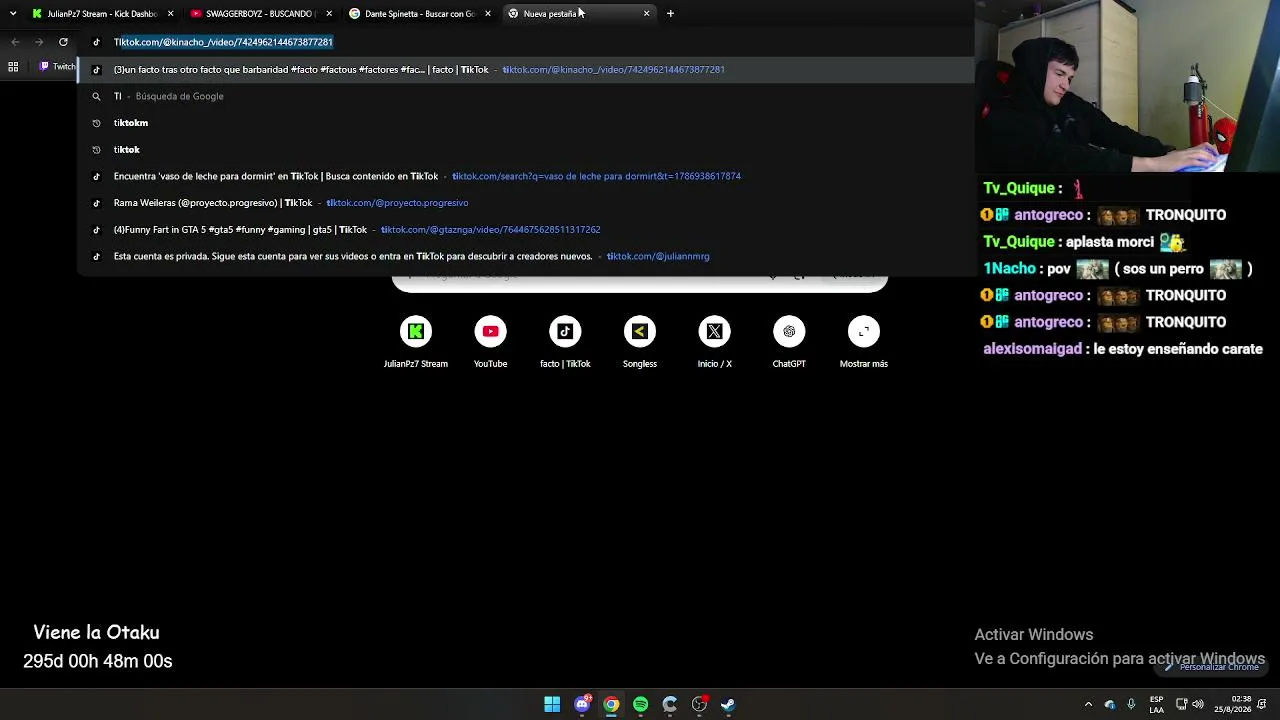Open a new tab with the plus button
The width and height of the screenshot is (1280, 720).
(670, 14)
